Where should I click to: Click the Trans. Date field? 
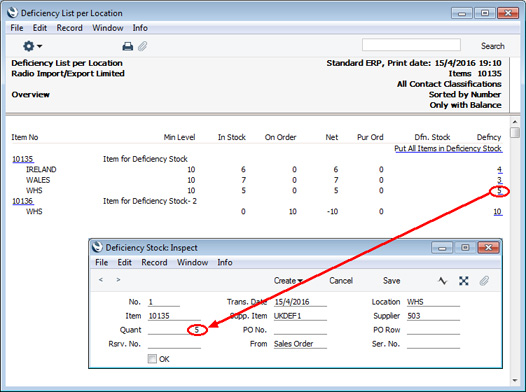coord(300,302)
